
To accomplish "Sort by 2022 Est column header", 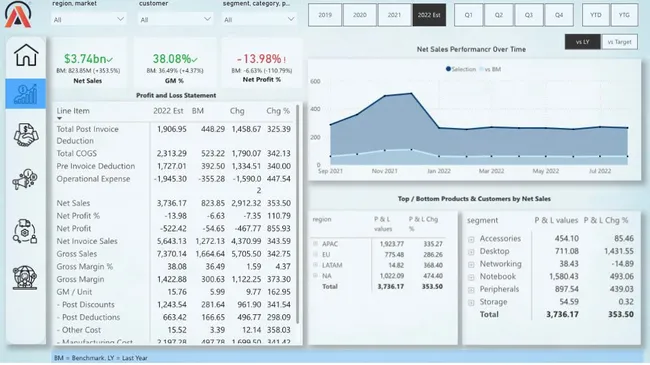I will pyautogui.click(x=168, y=111).
